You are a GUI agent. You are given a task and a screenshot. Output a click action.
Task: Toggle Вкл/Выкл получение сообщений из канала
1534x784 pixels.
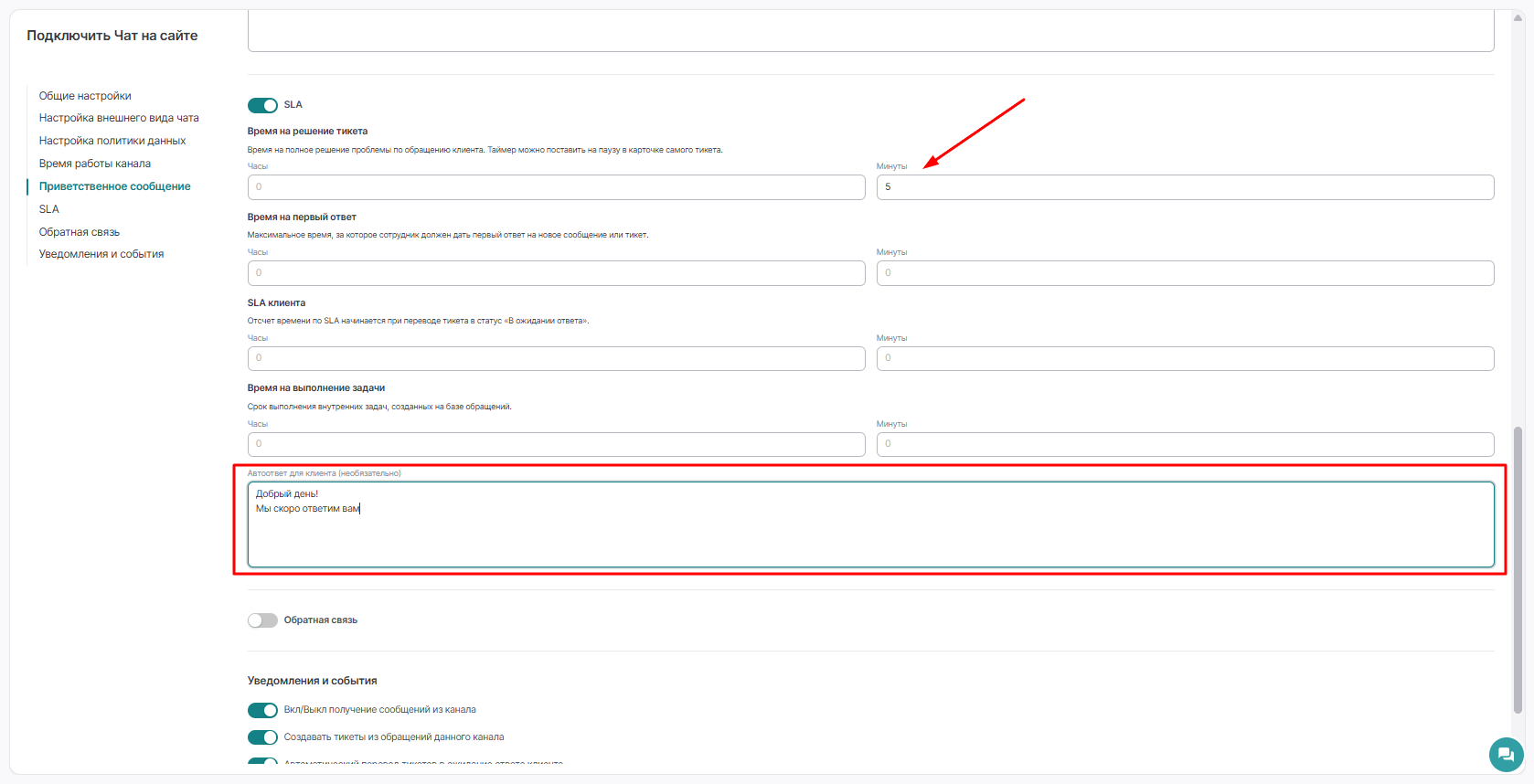[x=262, y=710]
